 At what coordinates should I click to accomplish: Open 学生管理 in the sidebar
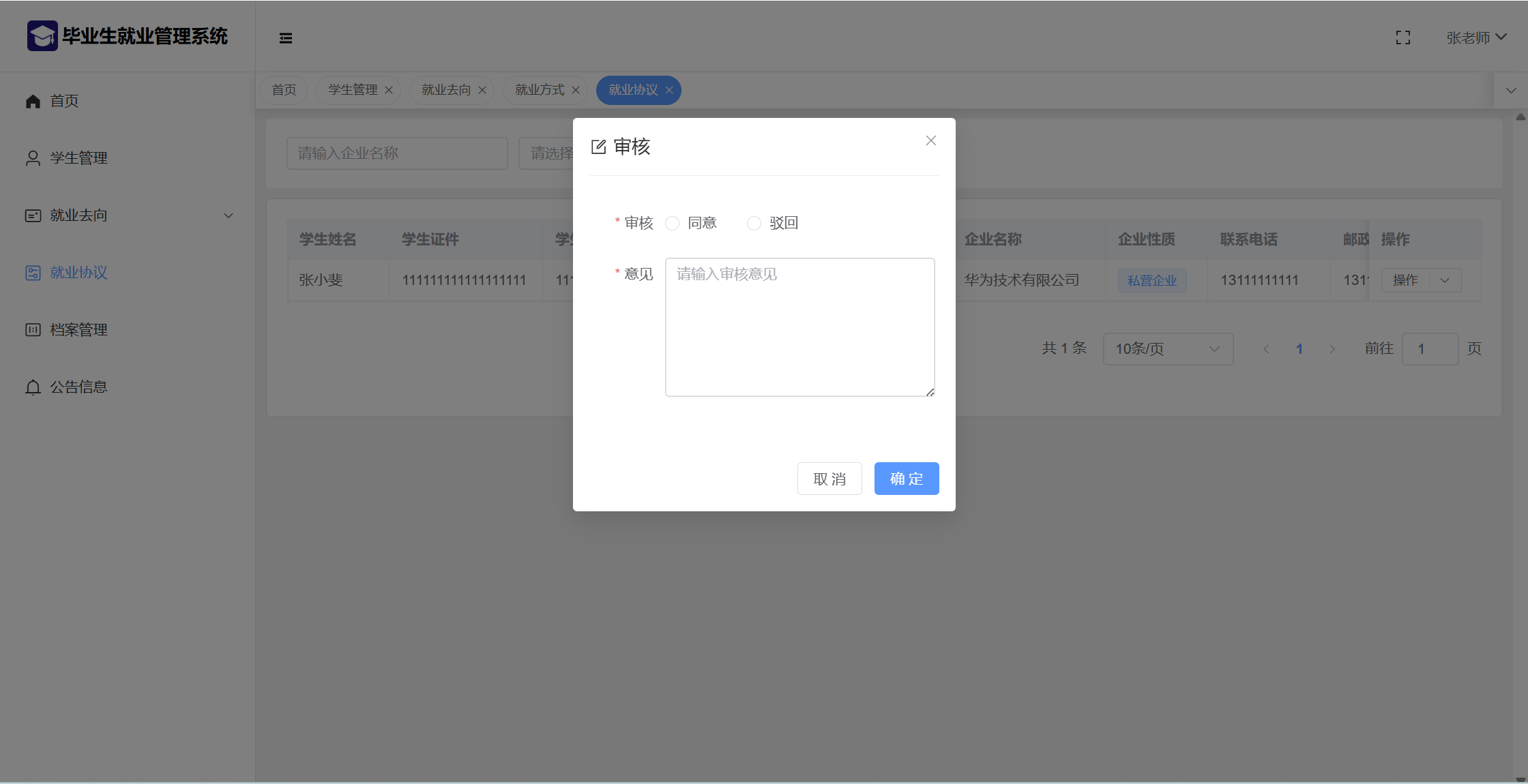(78, 158)
